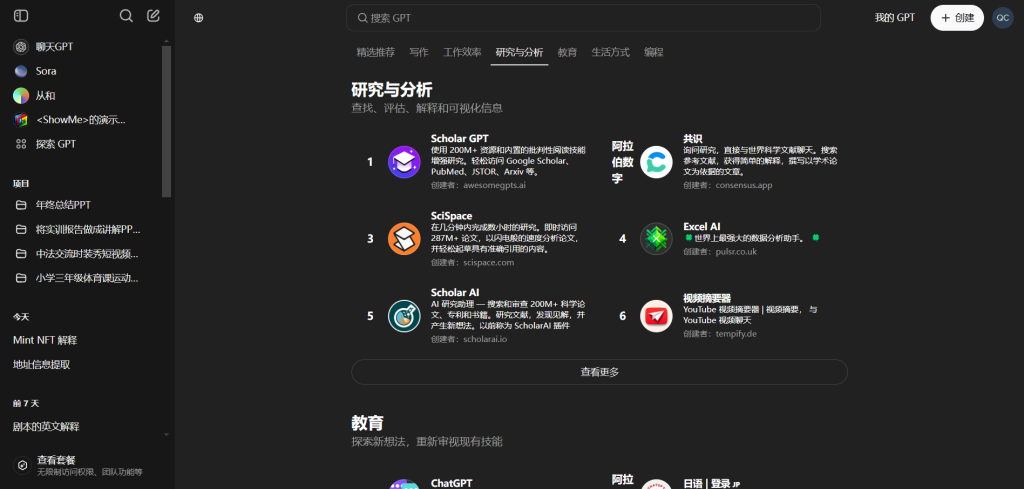1024x489 pixels.
Task: Click 查看套餐 upgrade plan option
Action: pos(86,465)
